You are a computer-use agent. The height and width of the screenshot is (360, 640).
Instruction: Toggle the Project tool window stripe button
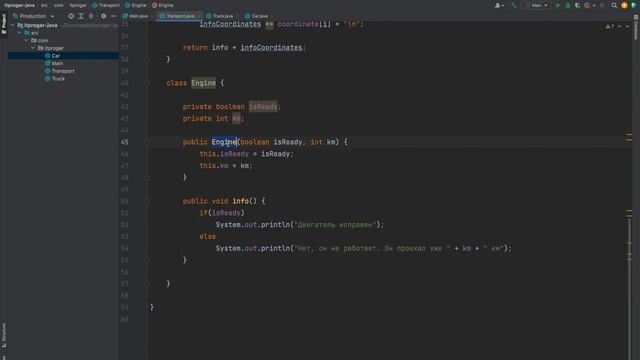click(4, 24)
